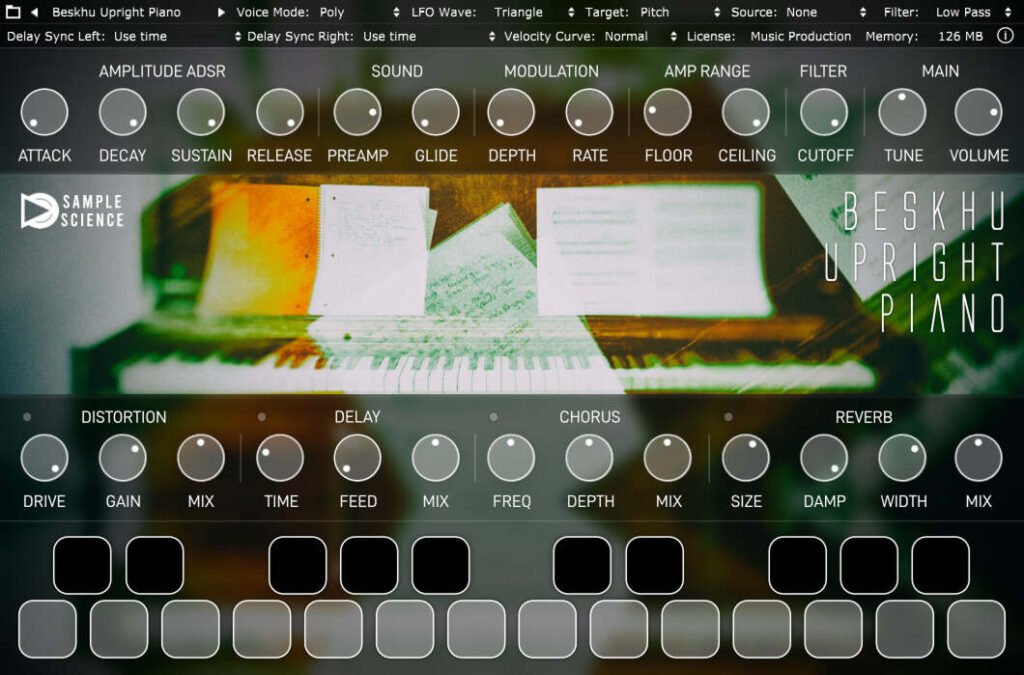1024x675 pixels.
Task: Enable the Reverb effect toggle
Action: coord(729,417)
